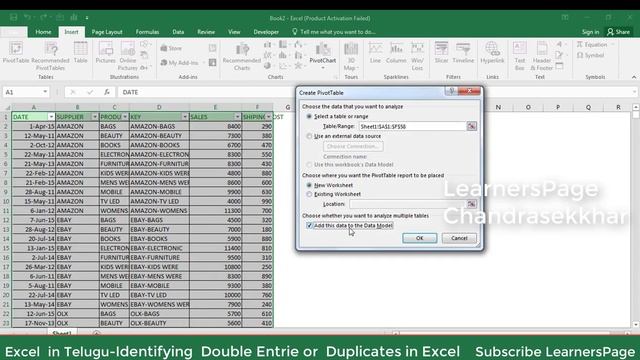Click the Slicer filter icon

441,53
